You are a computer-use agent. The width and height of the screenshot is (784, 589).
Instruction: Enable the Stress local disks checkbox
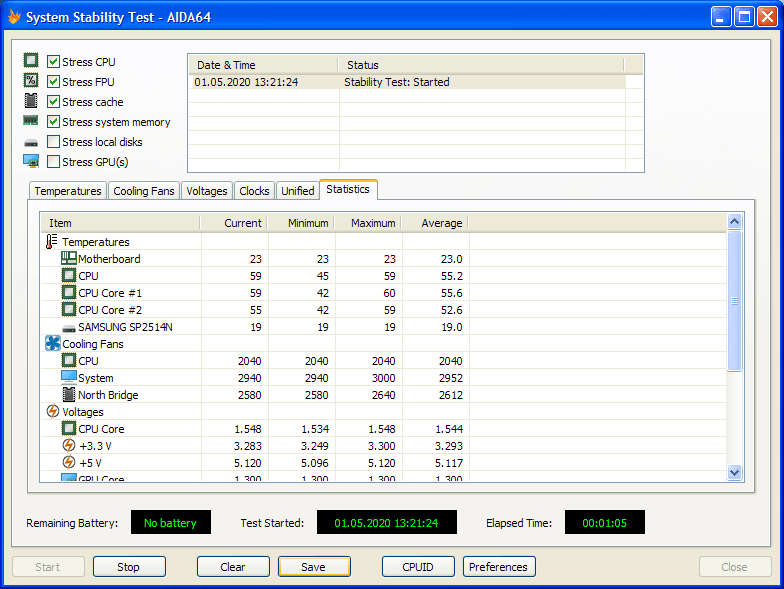(54, 142)
